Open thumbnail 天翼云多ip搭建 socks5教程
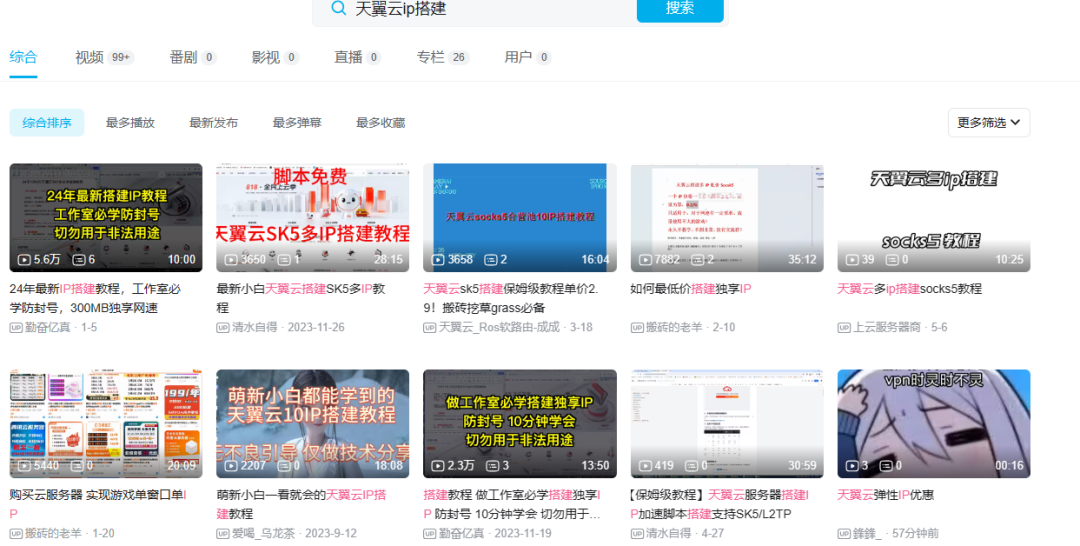The image size is (1080, 546). pyautogui.click(x=934, y=218)
